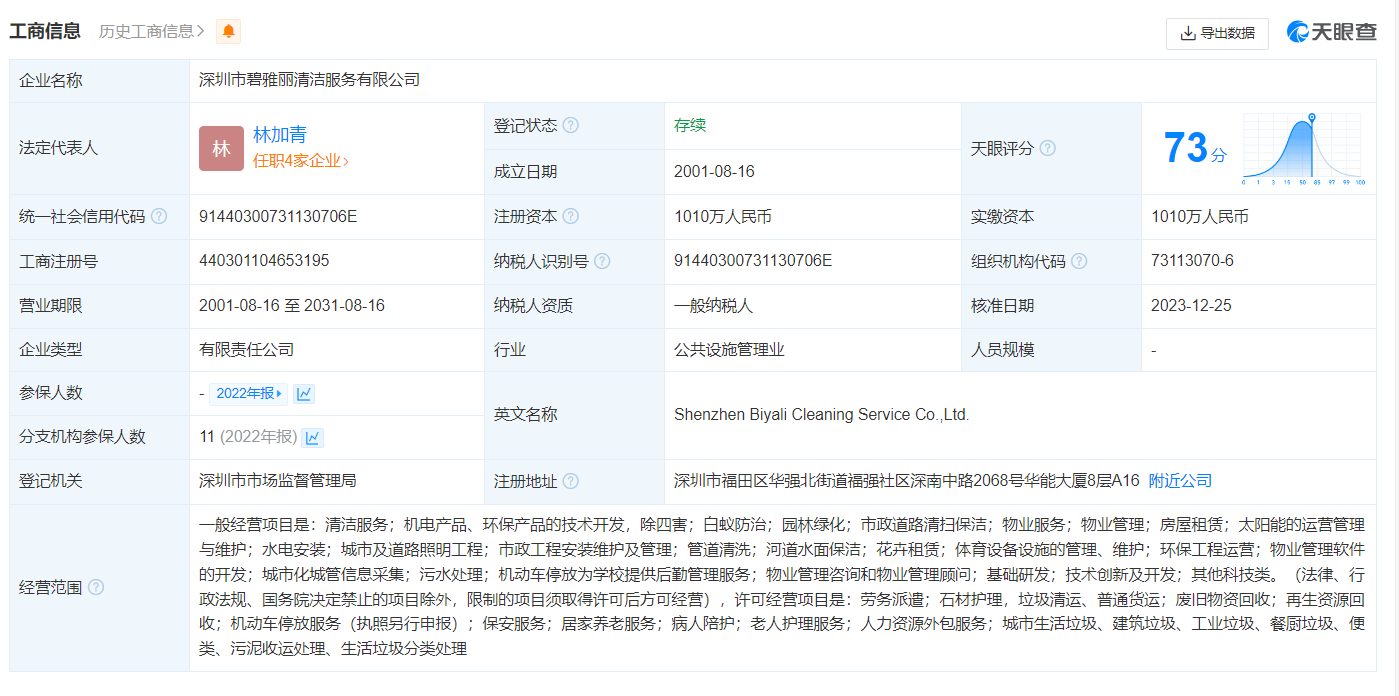This screenshot has width=1399, height=696.
Task: Click the 天眼查 logo
Action: click(1331, 31)
